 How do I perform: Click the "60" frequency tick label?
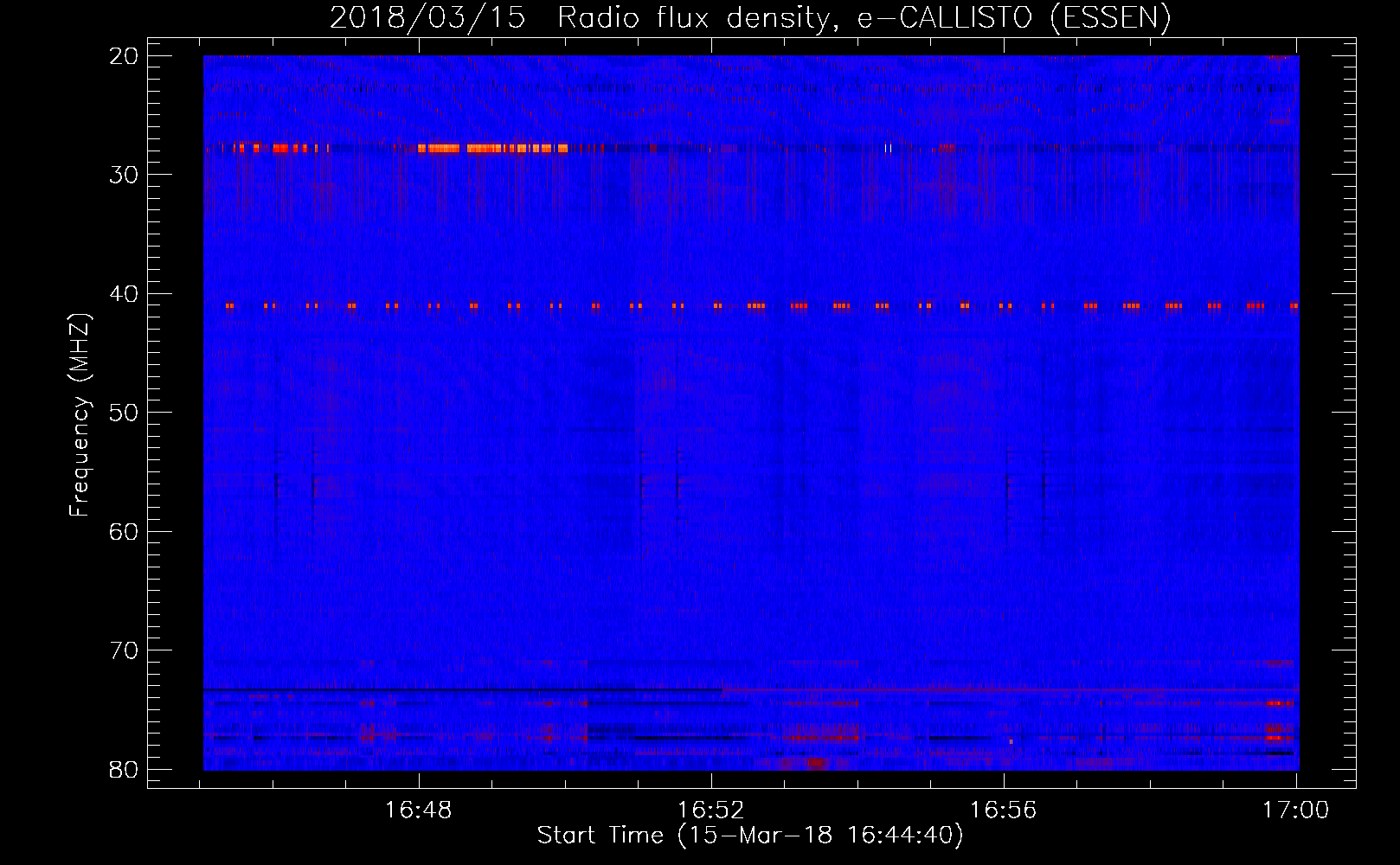pyautogui.click(x=125, y=532)
